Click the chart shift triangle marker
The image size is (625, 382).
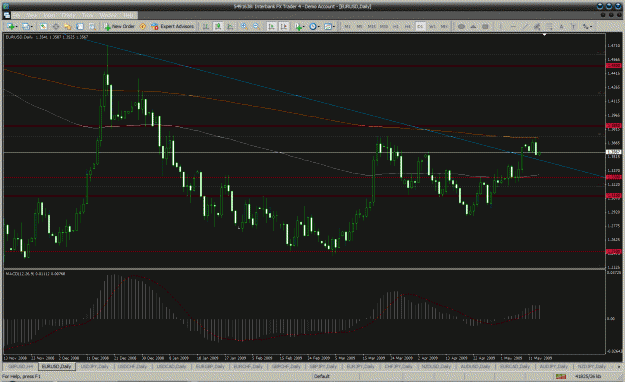tap(544, 35)
